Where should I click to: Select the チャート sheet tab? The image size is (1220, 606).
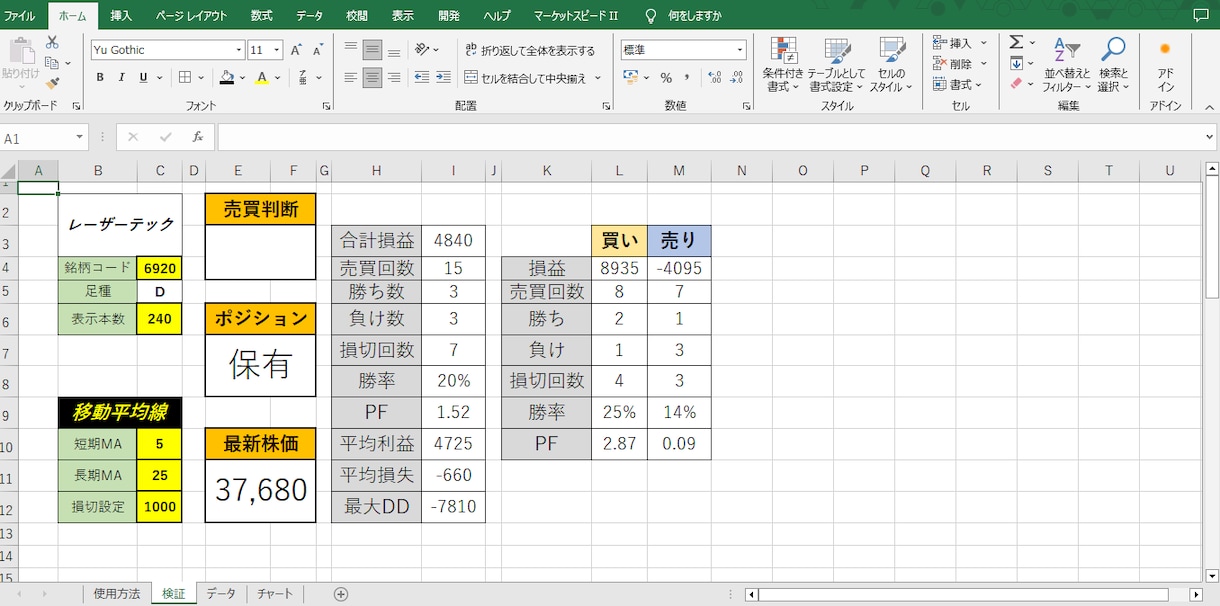pyautogui.click(x=275, y=594)
